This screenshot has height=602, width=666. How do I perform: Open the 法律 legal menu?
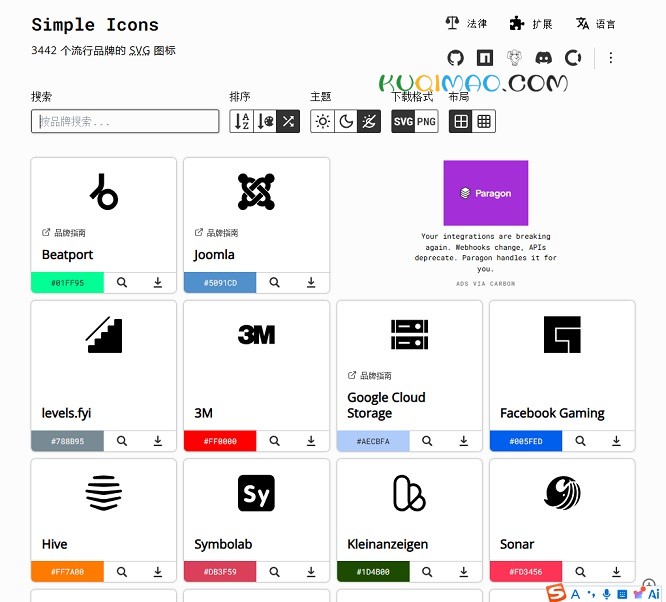point(466,23)
